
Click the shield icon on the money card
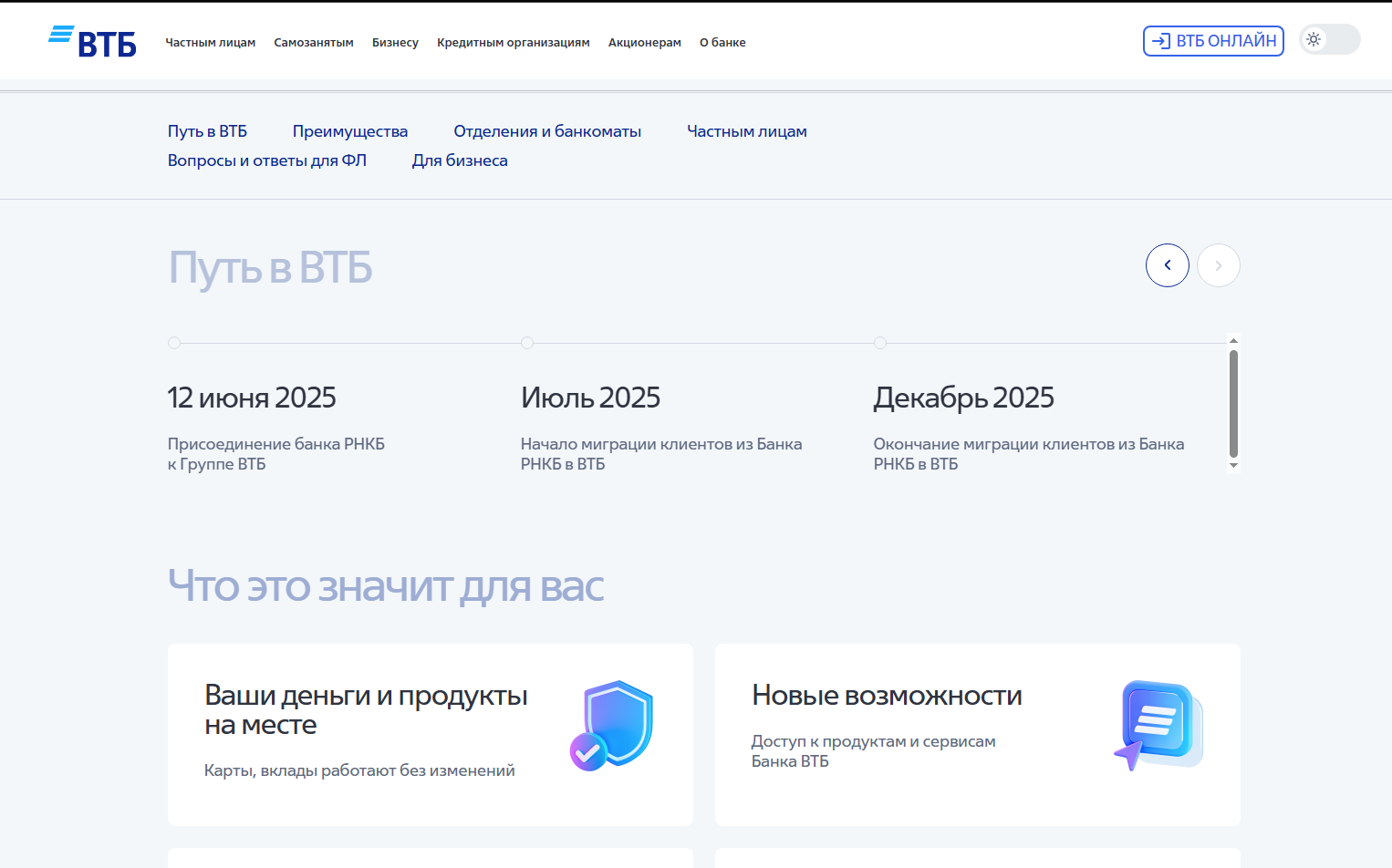[611, 726]
